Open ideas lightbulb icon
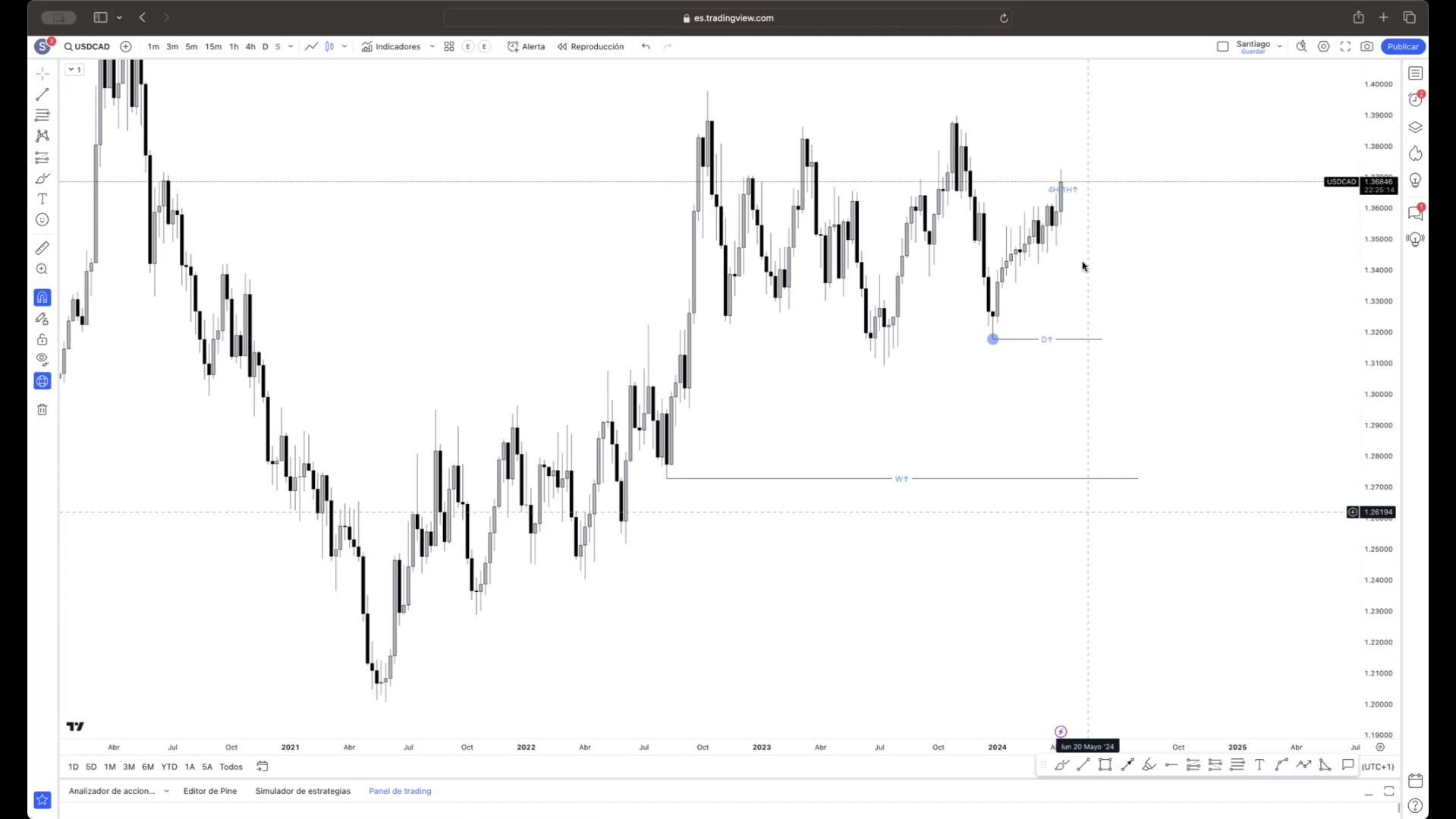This screenshot has height=819, width=1456. (1415, 181)
